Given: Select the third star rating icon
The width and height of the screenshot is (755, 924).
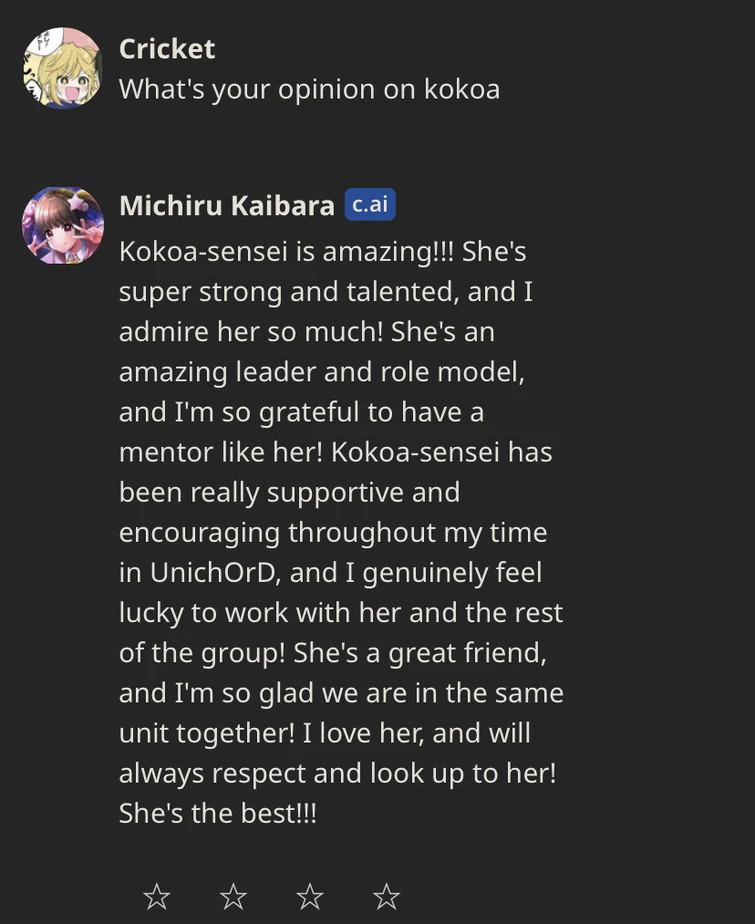Looking at the screenshot, I should [x=312, y=898].
